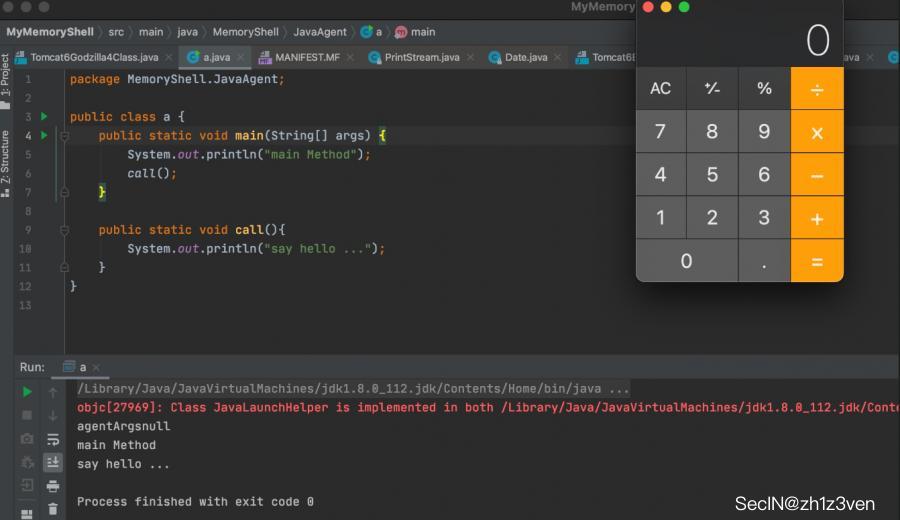
Task: Rerun program with green Run button
Action: tap(27, 392)
